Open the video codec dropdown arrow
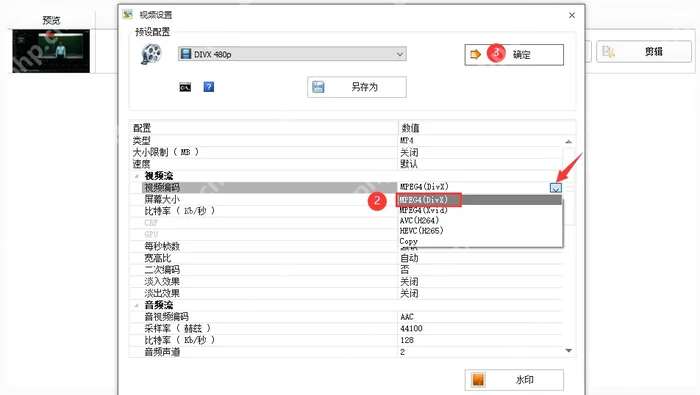 point(555,187)
